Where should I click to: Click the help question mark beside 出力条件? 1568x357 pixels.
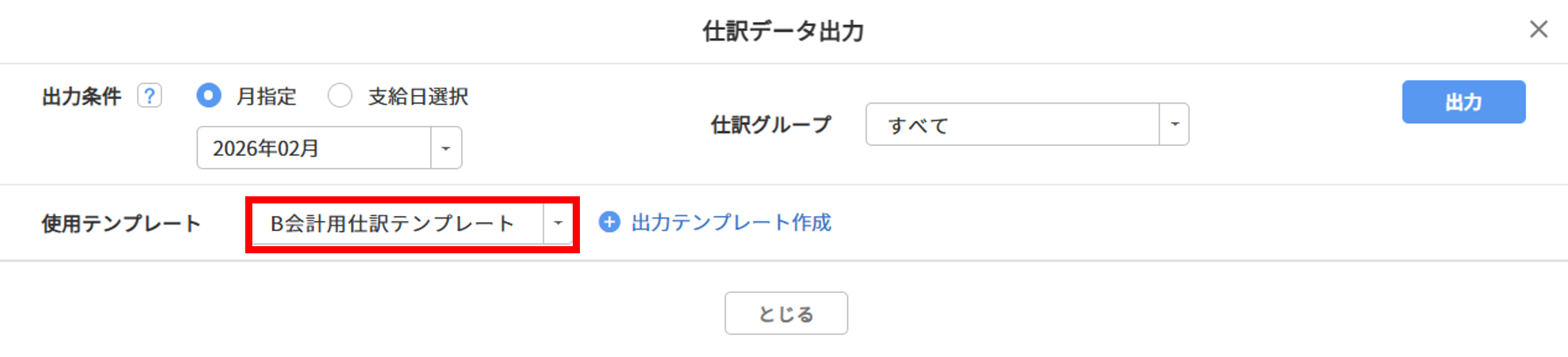point(150,96)
